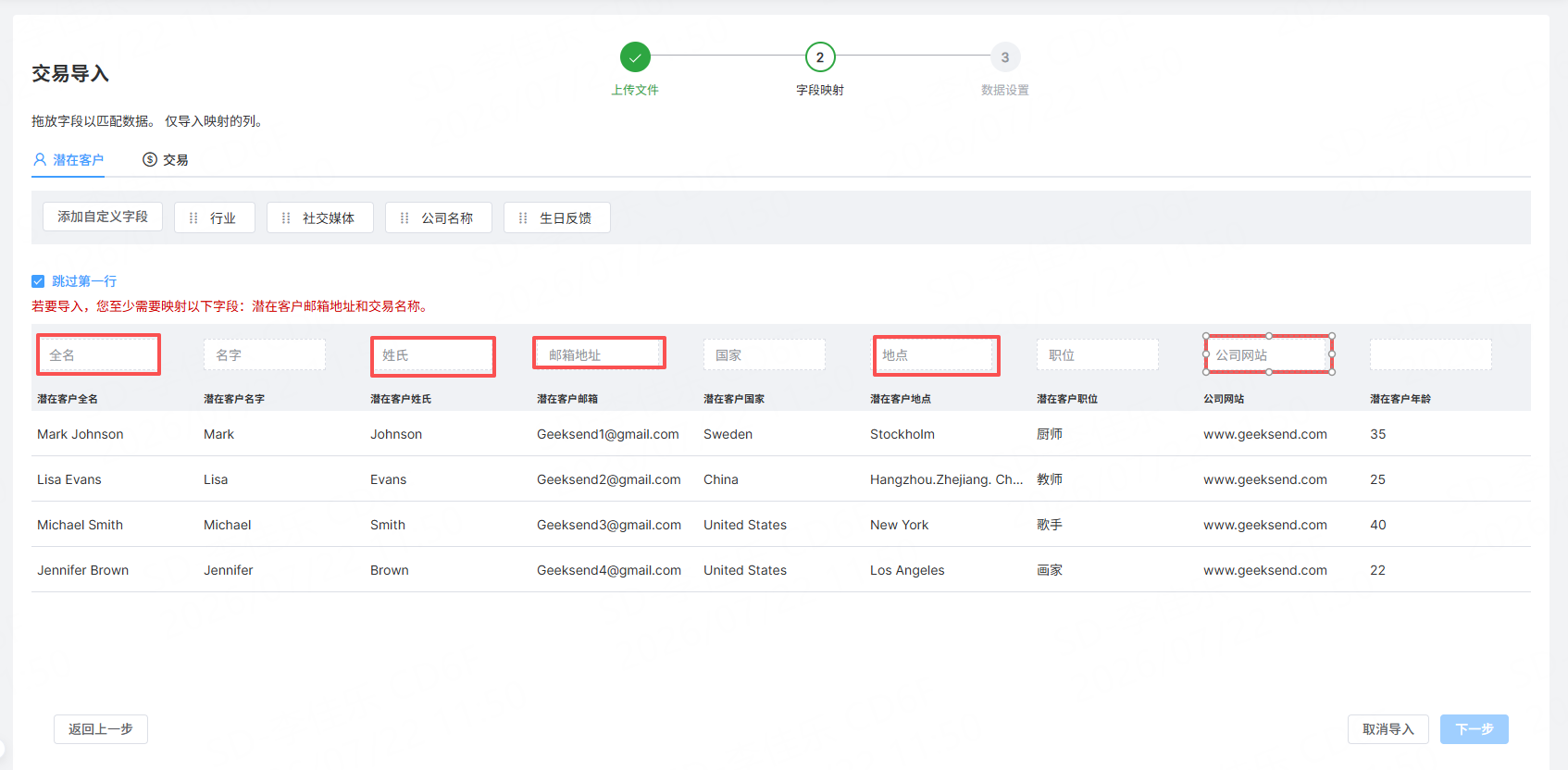This screenshot has height=770, width=1568.
Task: Click step 2 circle for 字段映射
Action: pos(820,57)
